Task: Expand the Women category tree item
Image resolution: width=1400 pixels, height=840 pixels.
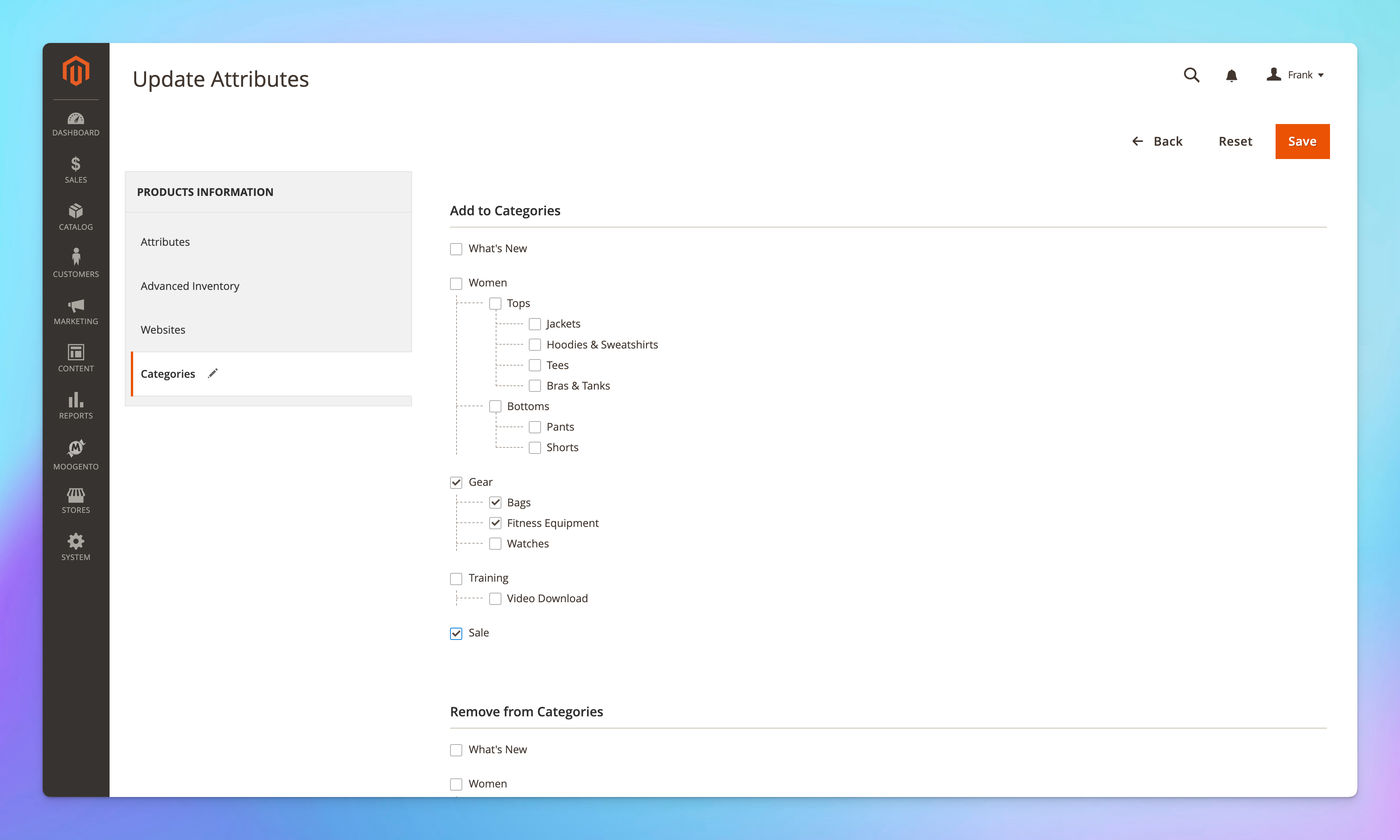Action: click(487, 282)
